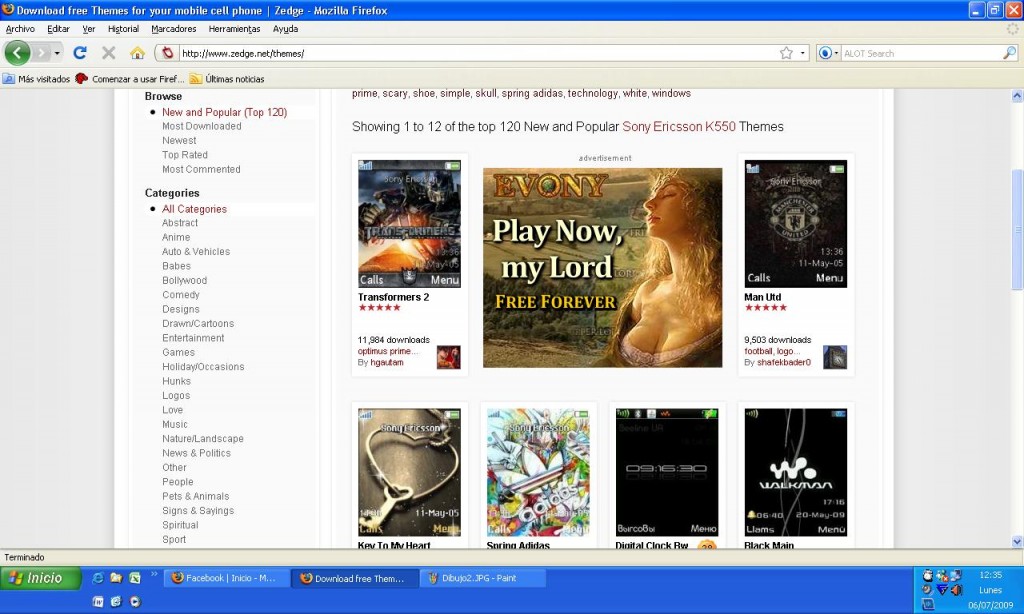Open the Digital Clock Bw theme thumbnail
This screenshot has width=1024, height=614.
[667, 472]
